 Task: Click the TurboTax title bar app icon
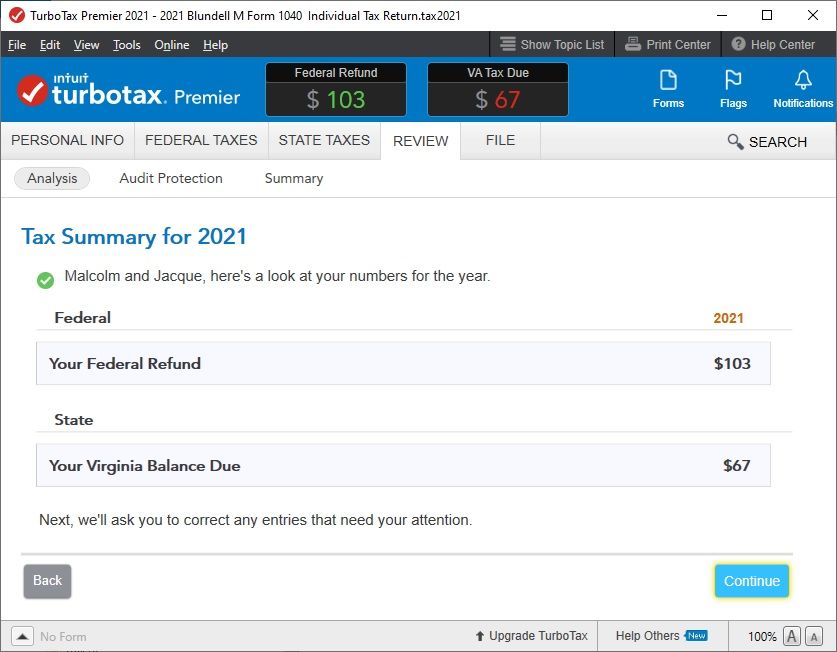point(17,15)
